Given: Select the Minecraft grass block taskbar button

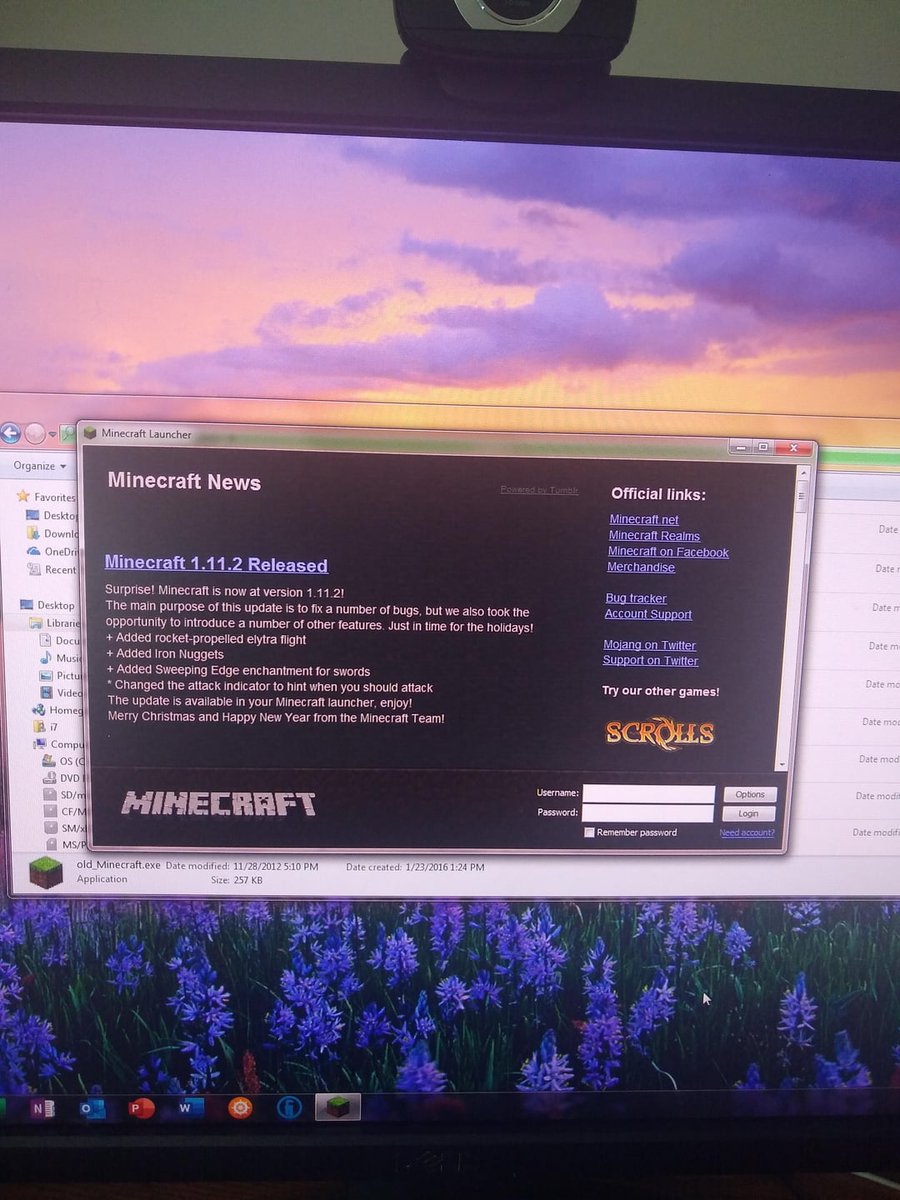Looking at the screenshot, I should coord(337,1107).
